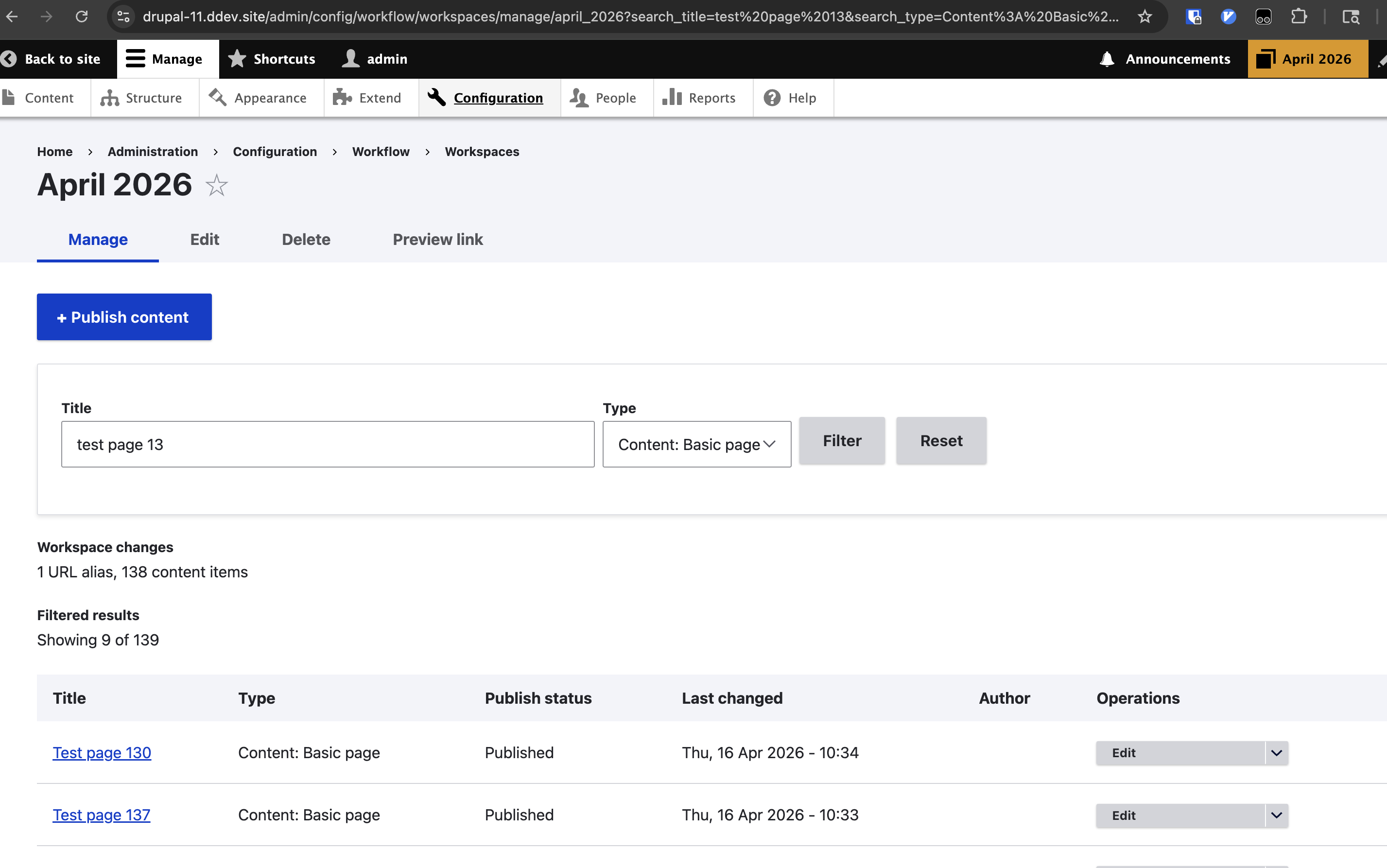Screen dimensions: 1387x868
Task: Open the Structure icon menu
Action: (109, 98)
